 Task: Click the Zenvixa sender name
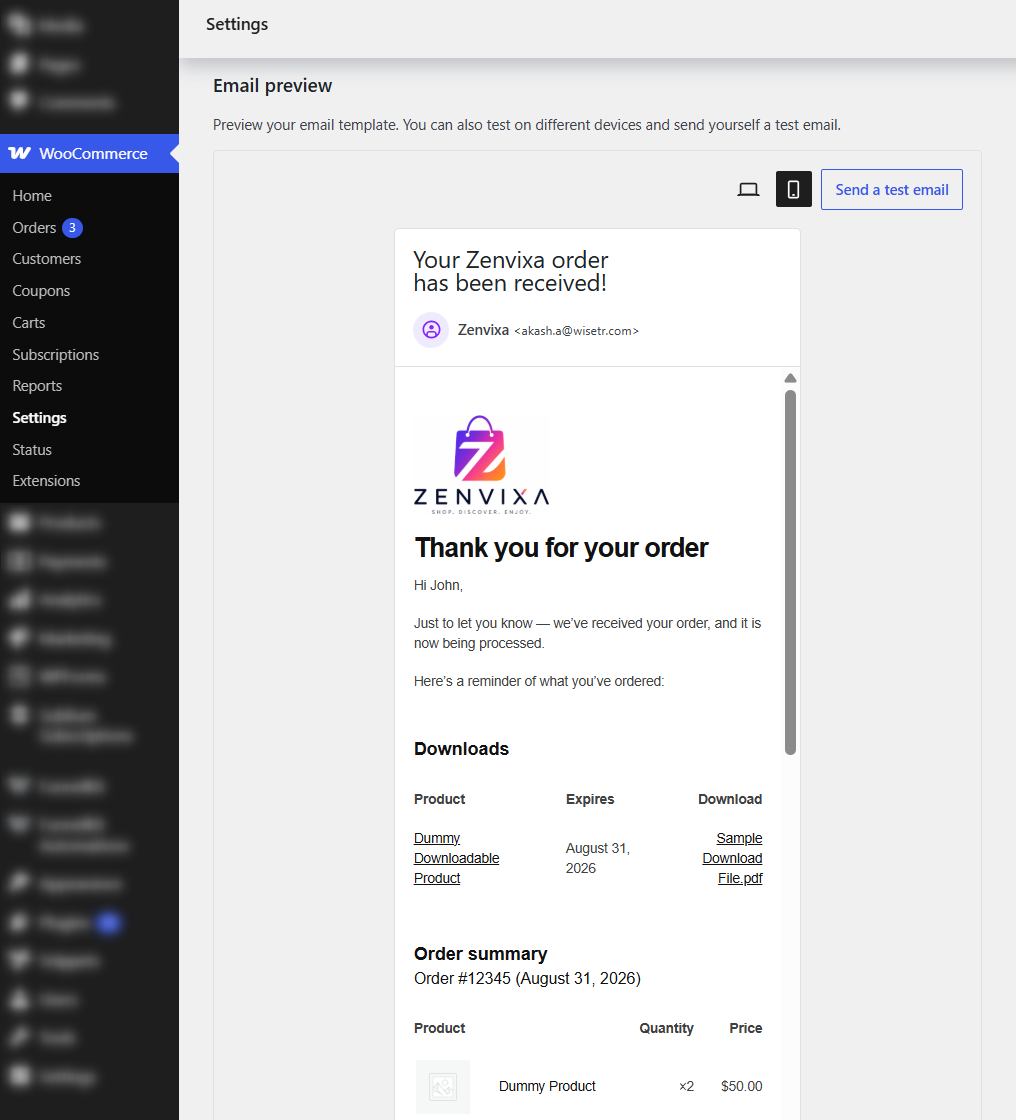pyautogui.click(x=483, y=330)
